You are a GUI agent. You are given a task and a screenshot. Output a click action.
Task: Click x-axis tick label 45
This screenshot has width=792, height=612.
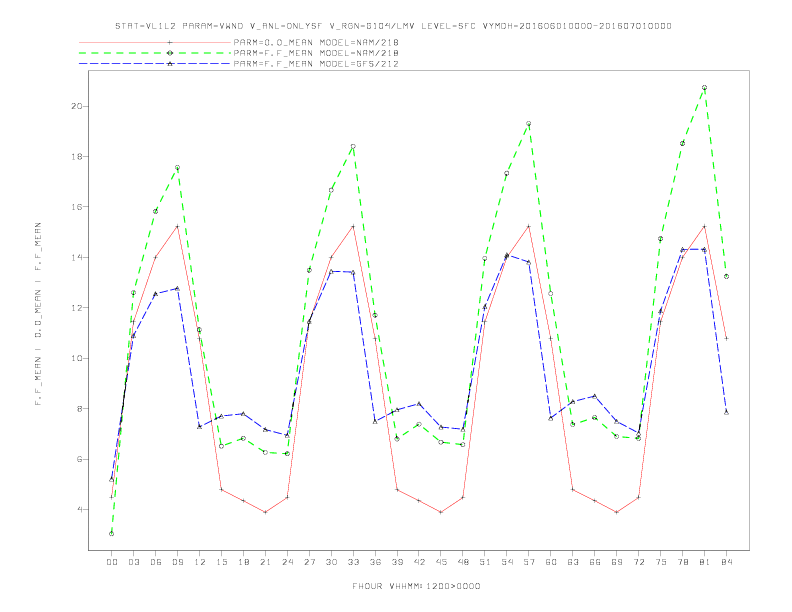point(441,562)
